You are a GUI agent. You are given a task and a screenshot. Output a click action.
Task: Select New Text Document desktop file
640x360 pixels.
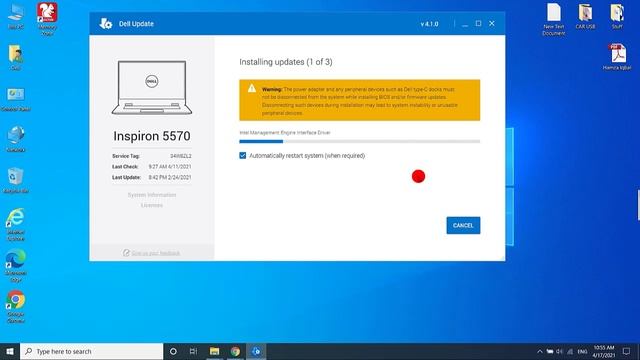click(554, 19)
